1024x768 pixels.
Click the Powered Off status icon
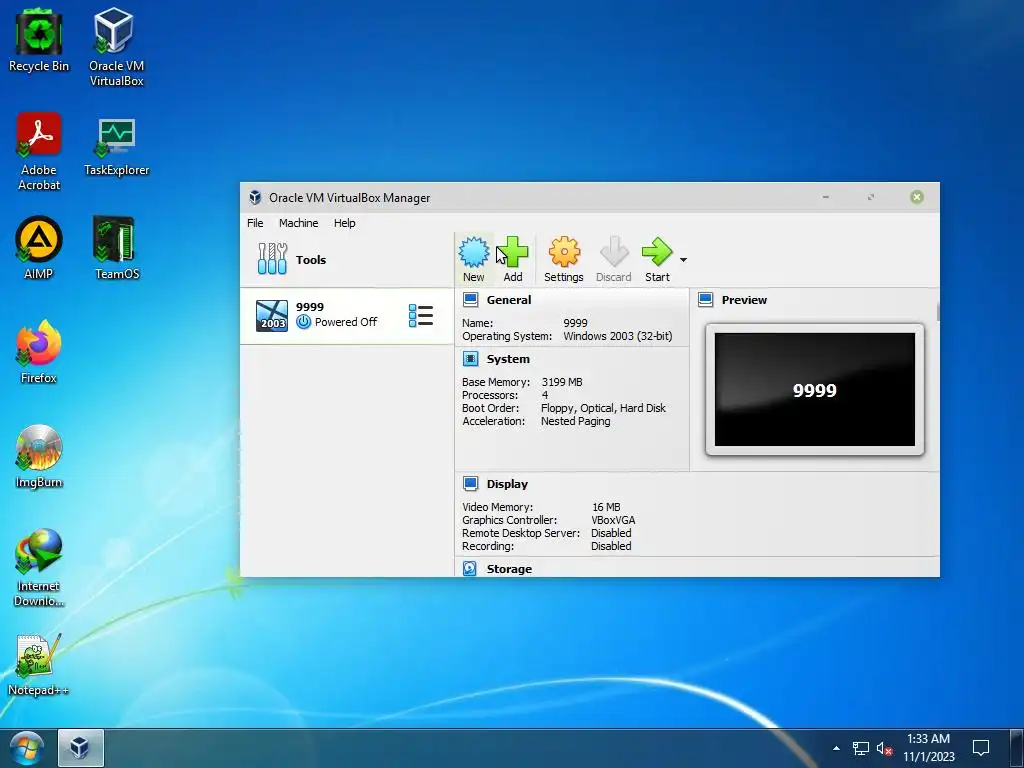pos(303,321)
